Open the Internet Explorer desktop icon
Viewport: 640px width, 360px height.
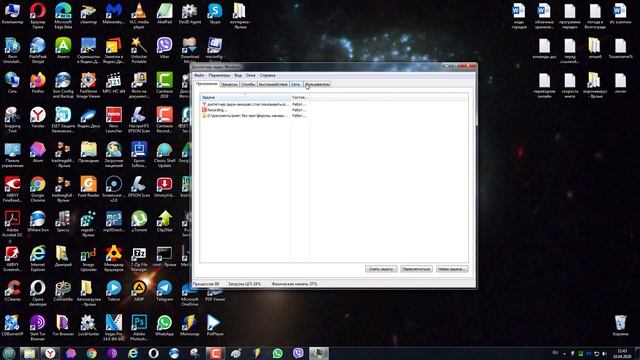38,258
